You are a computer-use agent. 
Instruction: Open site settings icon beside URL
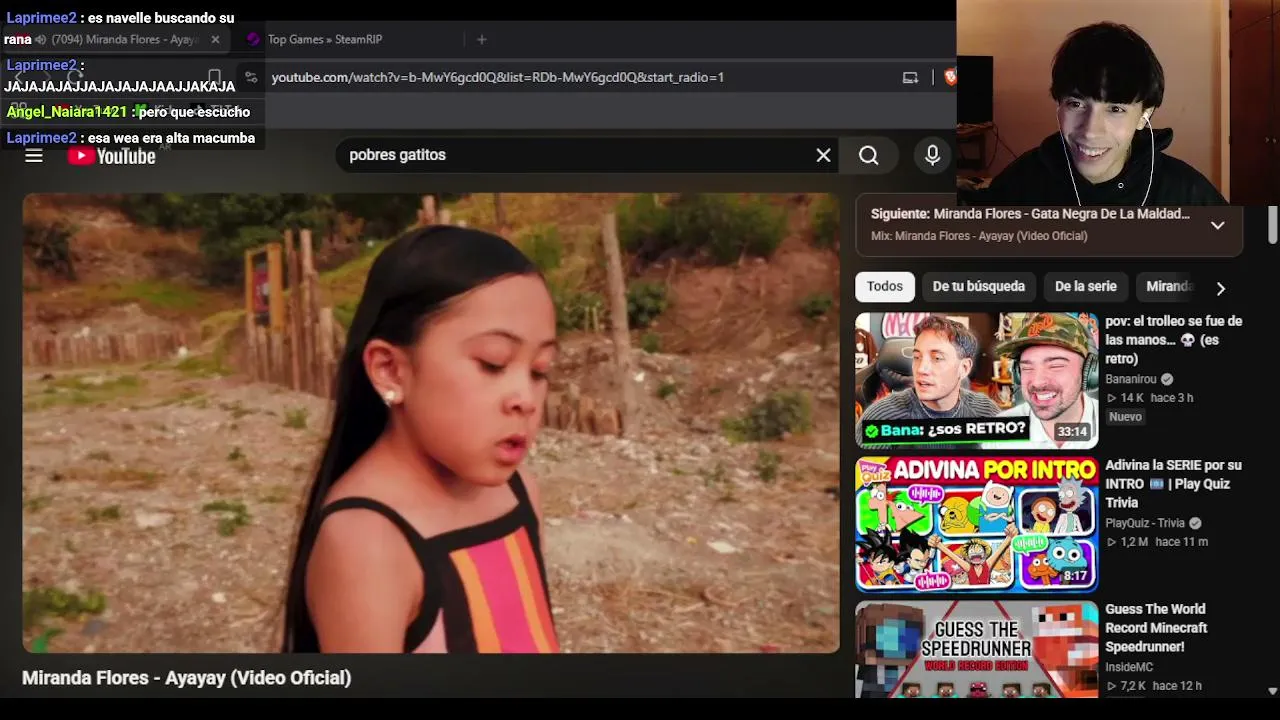point(251,77)
